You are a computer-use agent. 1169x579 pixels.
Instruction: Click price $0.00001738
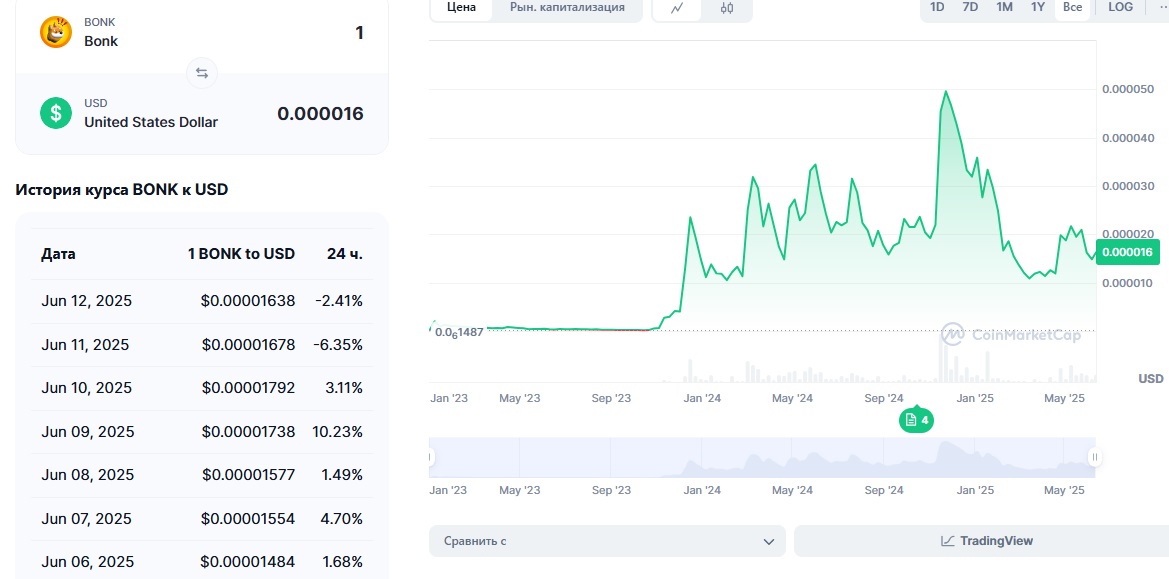pyautogui.click(x=248, y=431)
